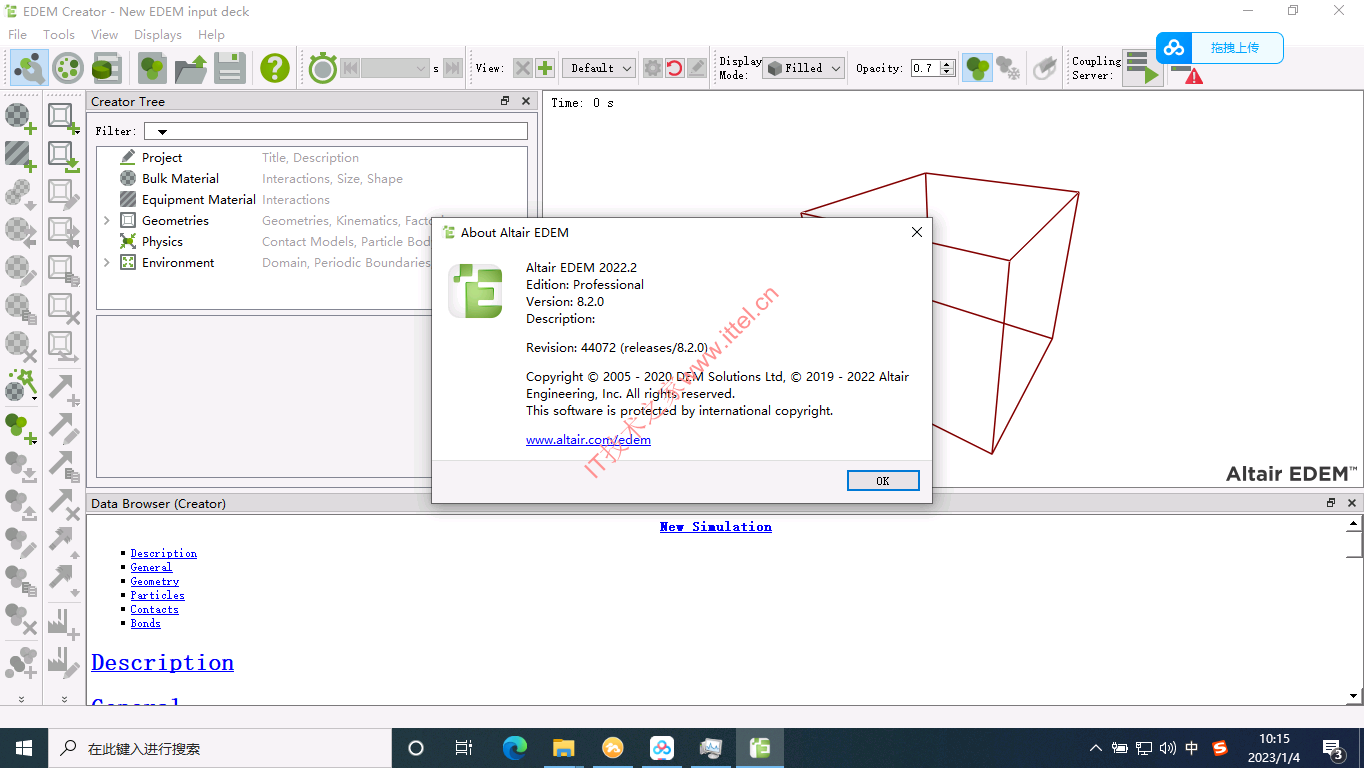Open the Help menu
1364x768 pixels.
click(211, 34)
